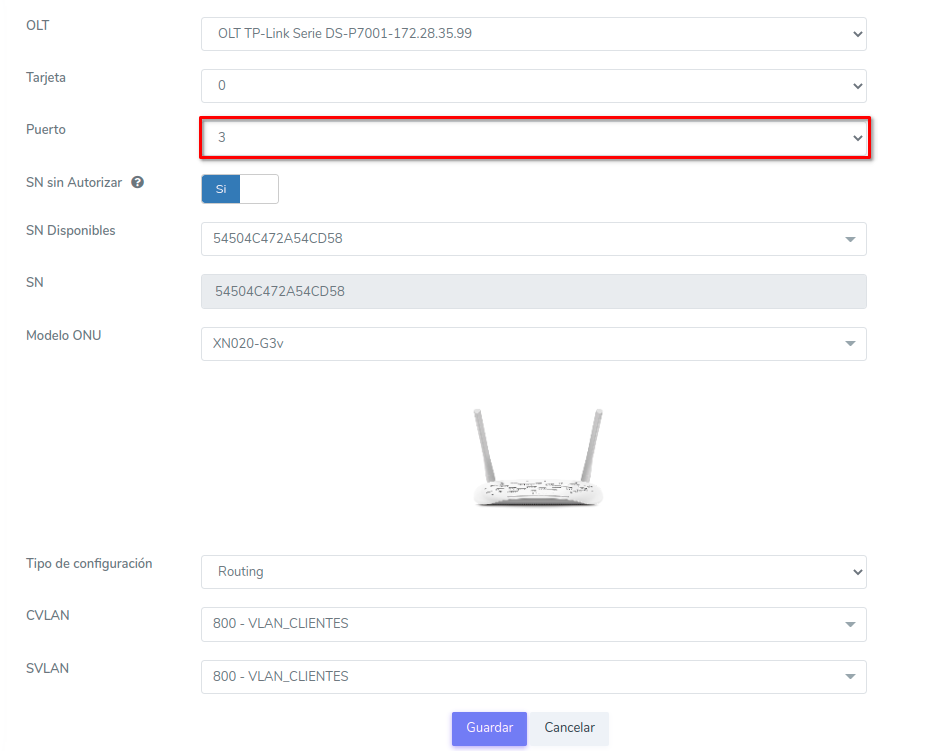Click the SN Disponibles label
This screenshot has height=751, width=949.
(x=70, y=230)
